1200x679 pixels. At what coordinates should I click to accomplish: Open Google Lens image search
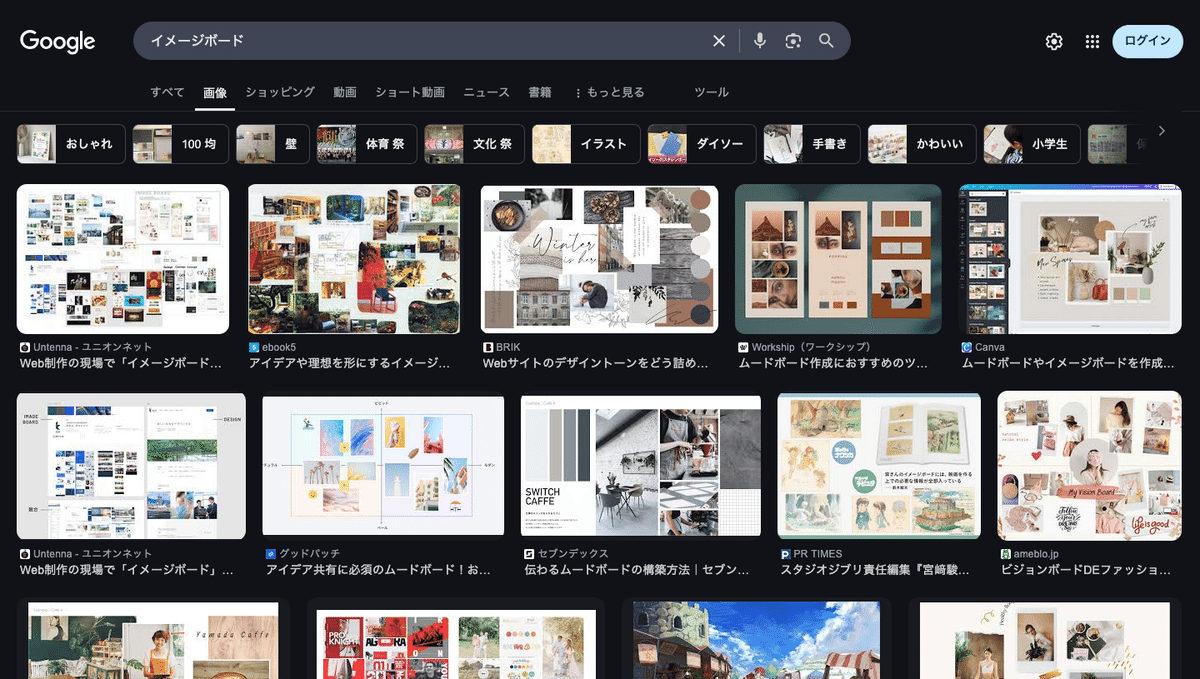(793, 40)
